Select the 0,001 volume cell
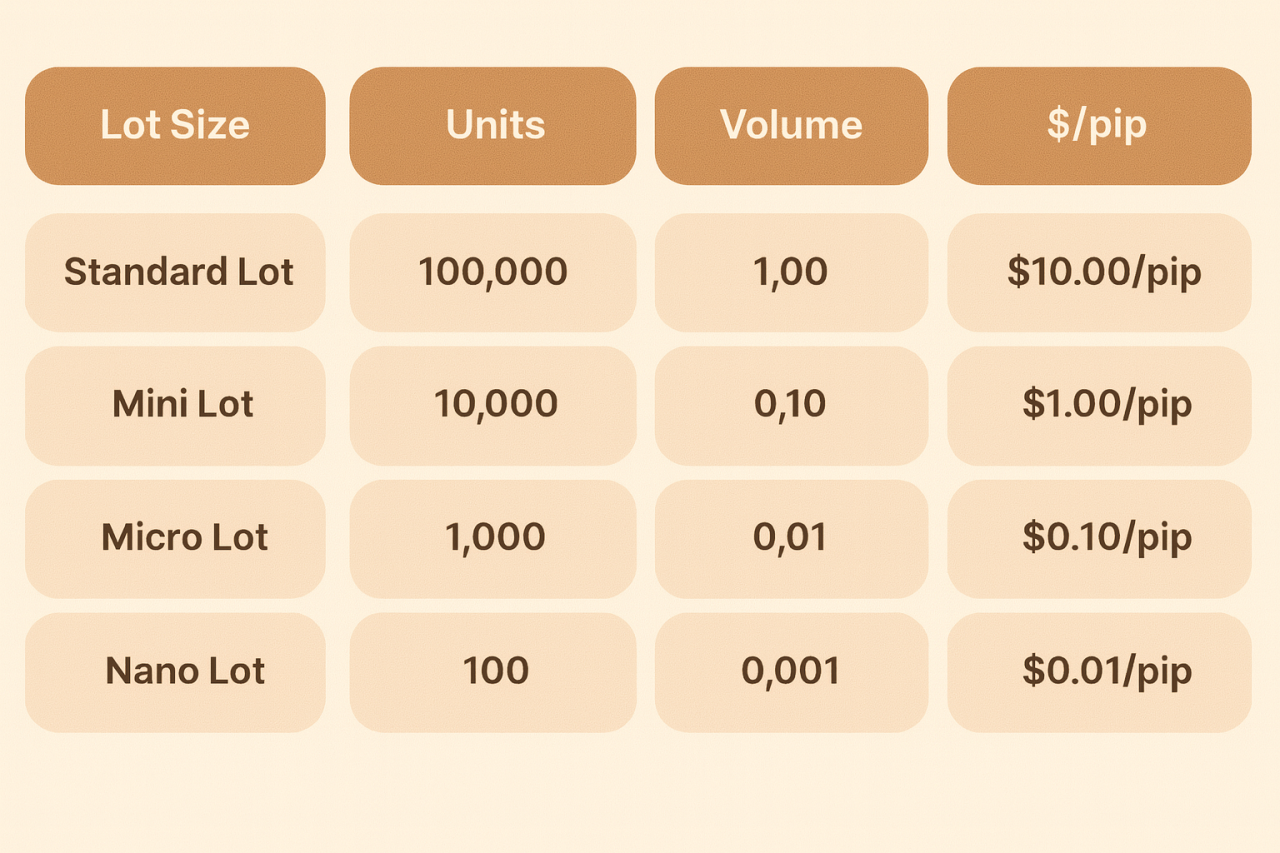Image resolution: width=1280 pixels, height=853 pixels. [791, 671]
